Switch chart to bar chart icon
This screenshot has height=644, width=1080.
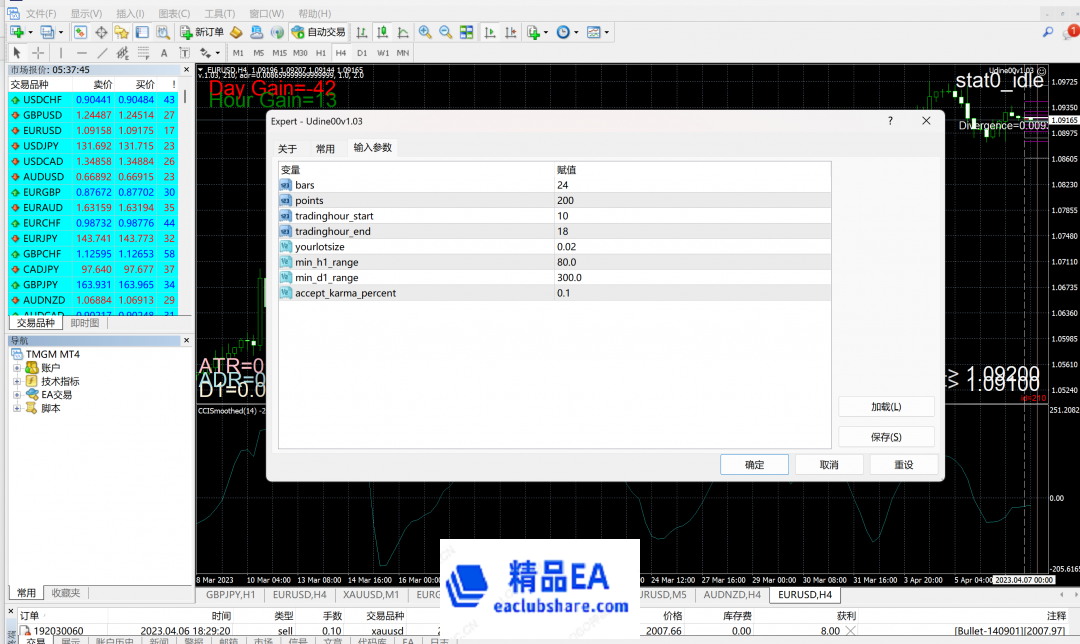(362, 32)
